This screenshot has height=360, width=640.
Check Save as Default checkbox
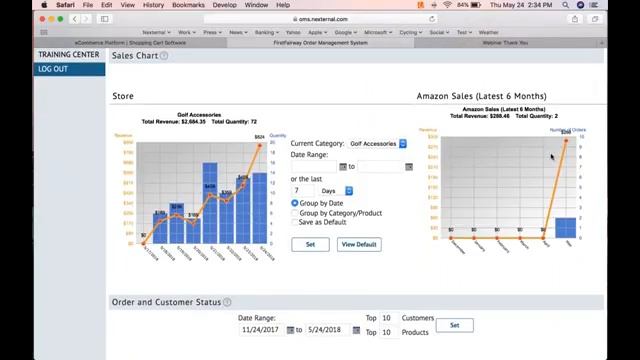tap(294, 222)
